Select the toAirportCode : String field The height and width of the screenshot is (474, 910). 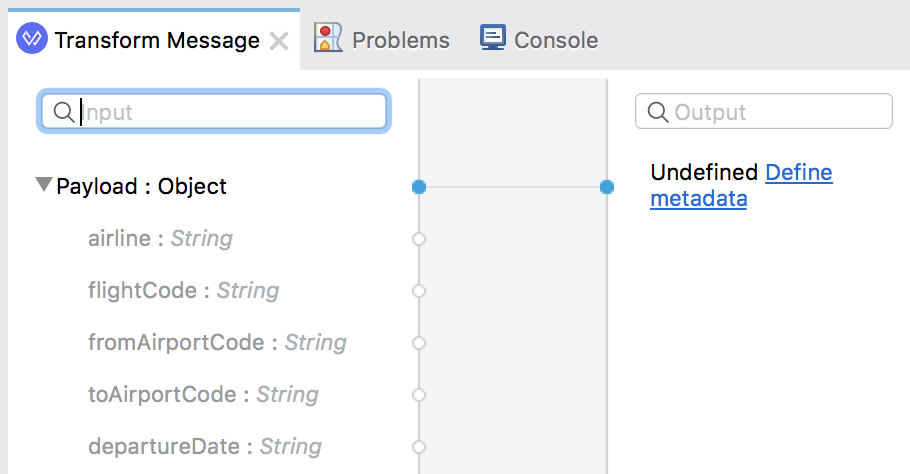pyautogui.click(x=204, y=395)
